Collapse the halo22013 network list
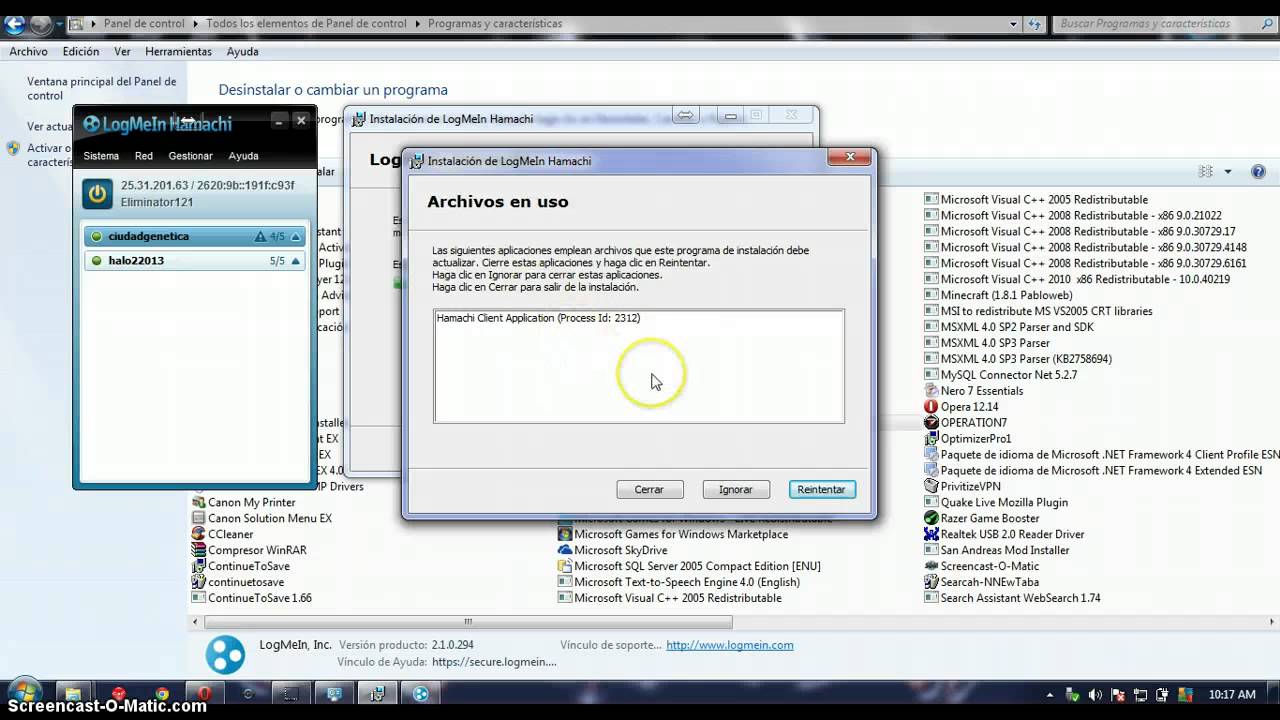 pyautogui.click(x=295, y=261)
